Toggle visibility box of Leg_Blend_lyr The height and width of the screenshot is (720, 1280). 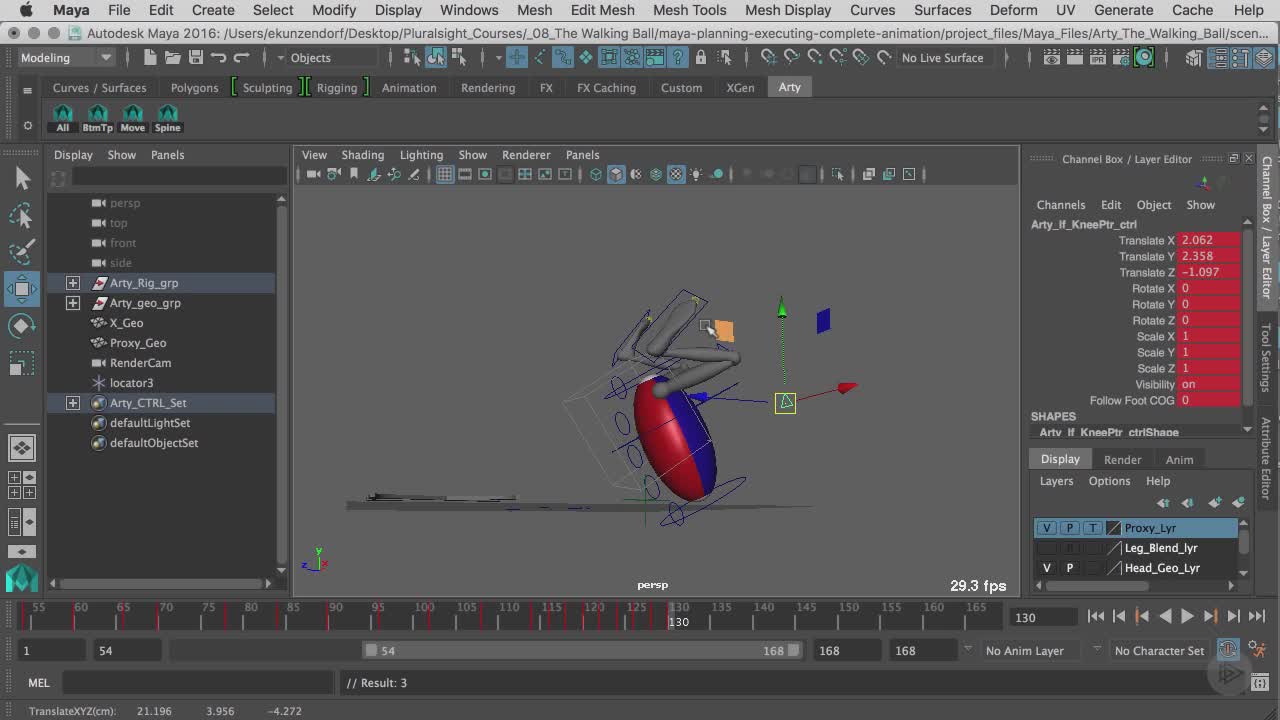[1047, 548]
